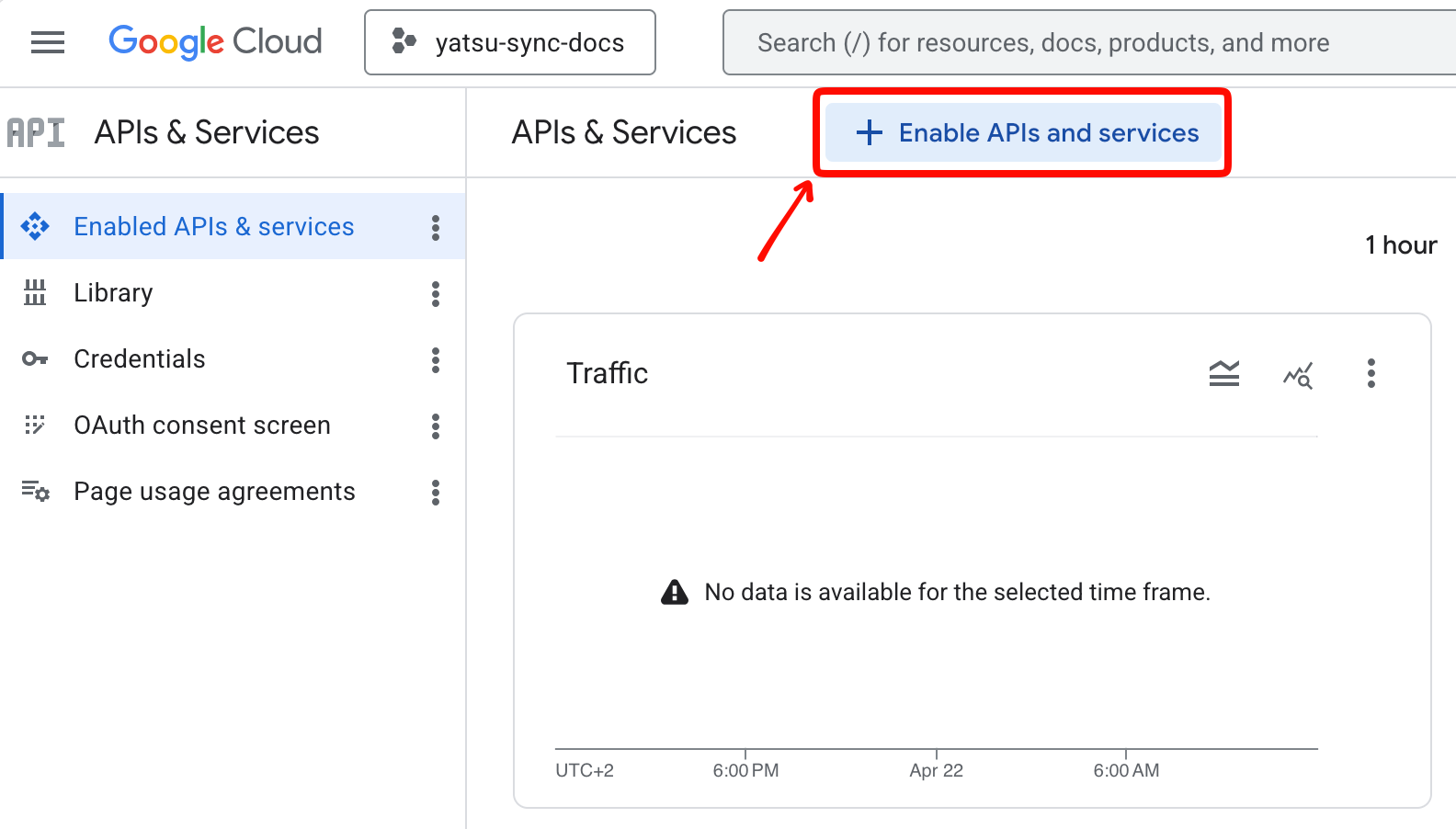Open more options next to Library
Screen dimensions: 1456x829
(436, 294)
